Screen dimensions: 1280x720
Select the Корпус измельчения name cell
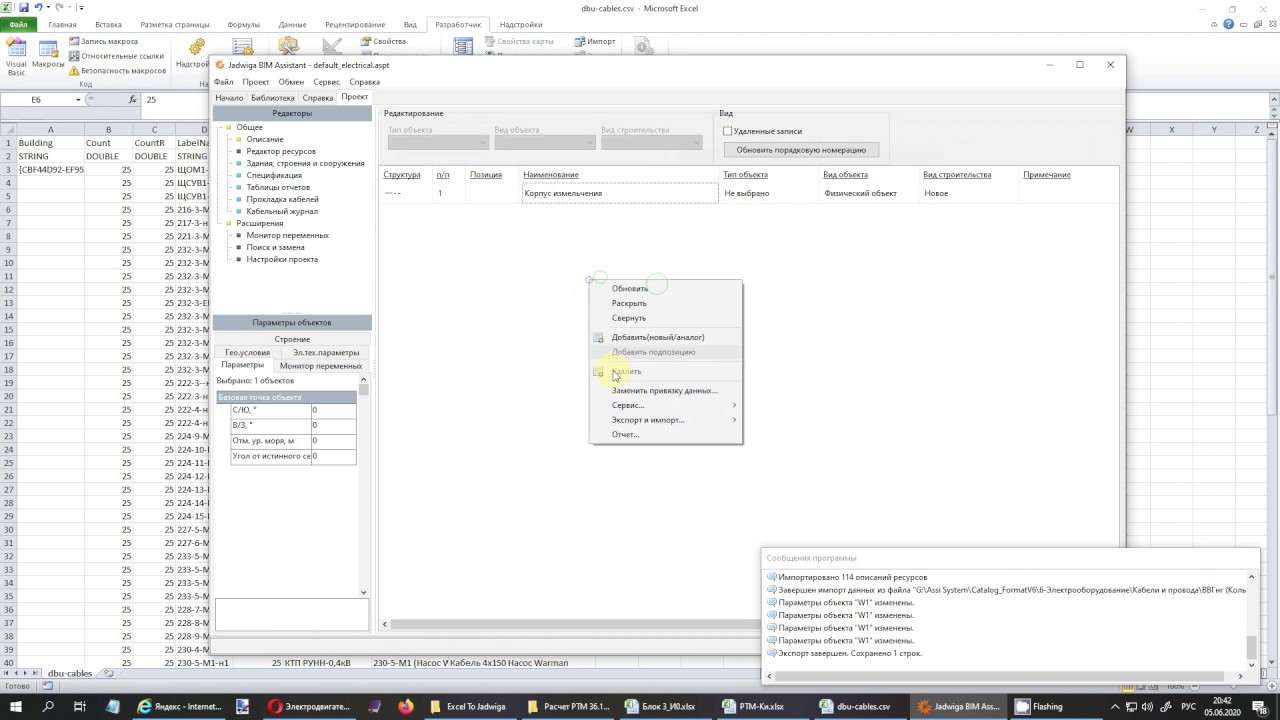coord(620,193)
